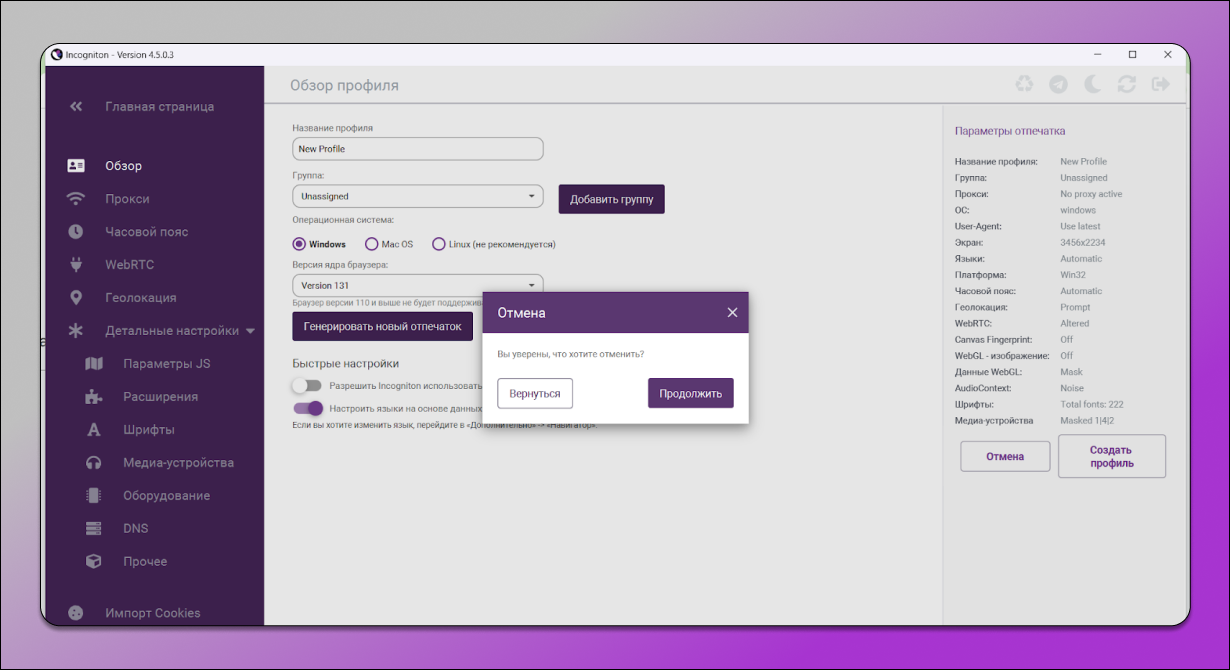This screenshot has height=670, width=1230.
Task: Go to Прокси in the sidebar
Action: 127,199
